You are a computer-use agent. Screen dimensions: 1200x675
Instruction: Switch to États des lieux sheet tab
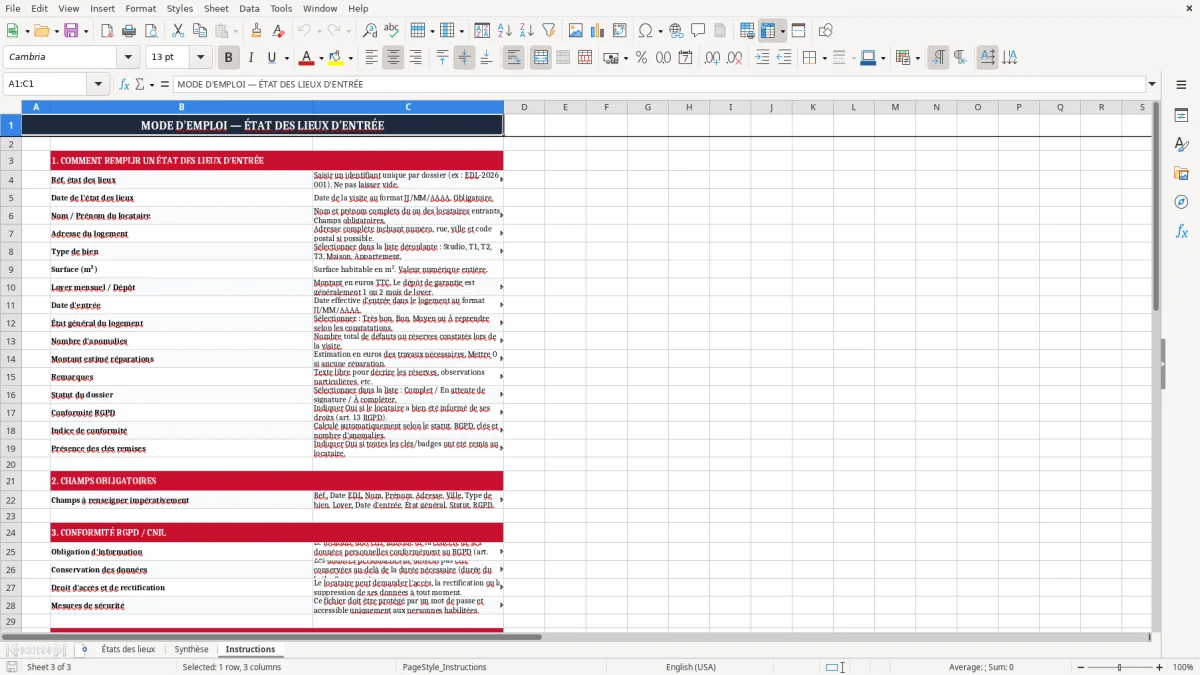[x=128, y=649]
